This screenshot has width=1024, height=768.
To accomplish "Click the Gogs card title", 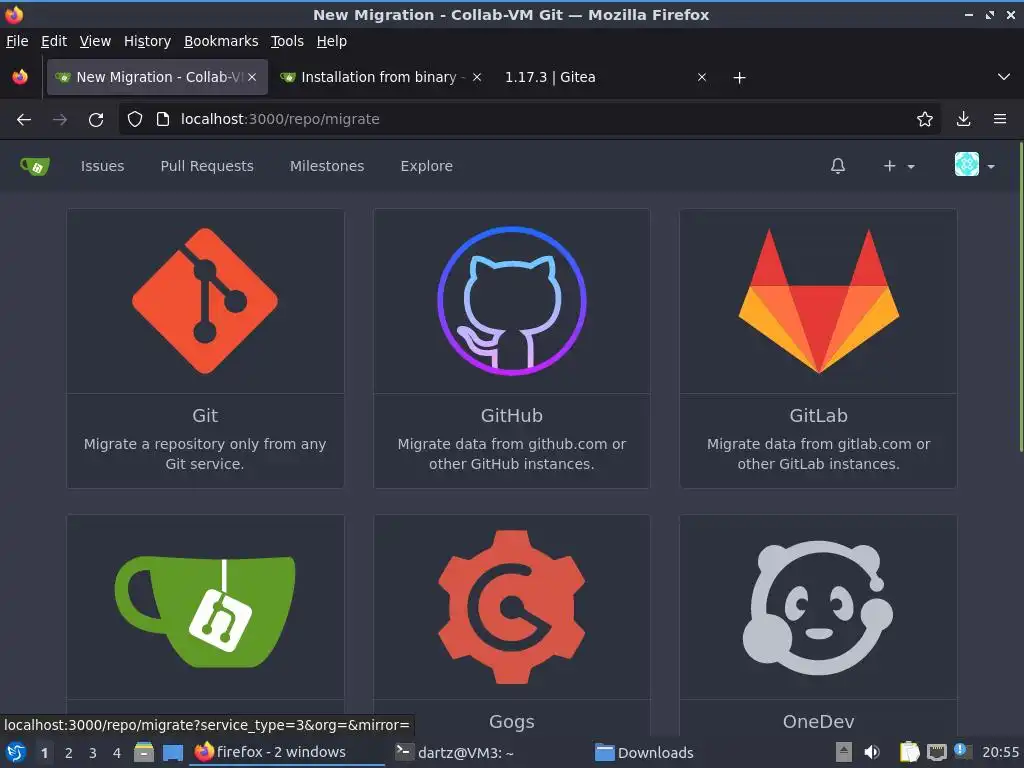I will (511, 722).
